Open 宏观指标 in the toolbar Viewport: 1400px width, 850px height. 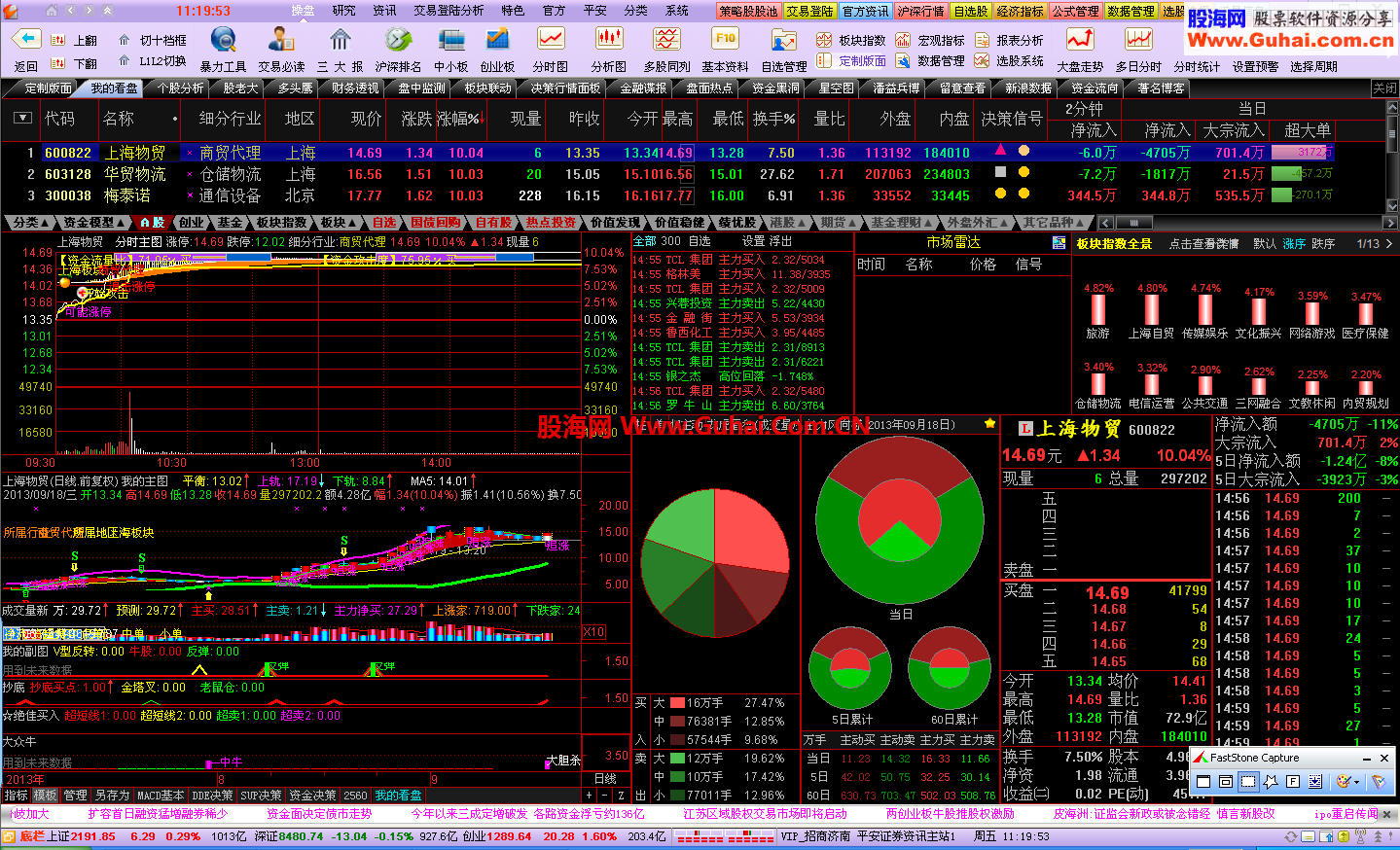931,40
